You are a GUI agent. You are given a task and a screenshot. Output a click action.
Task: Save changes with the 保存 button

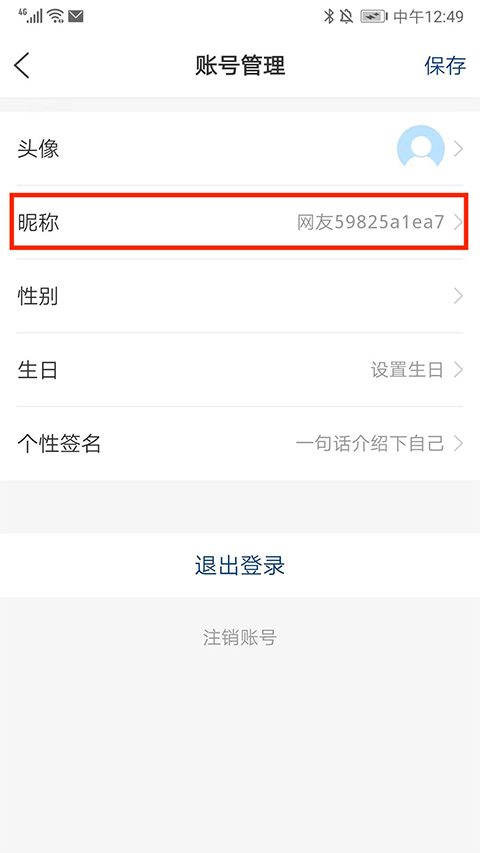point(445,66)
